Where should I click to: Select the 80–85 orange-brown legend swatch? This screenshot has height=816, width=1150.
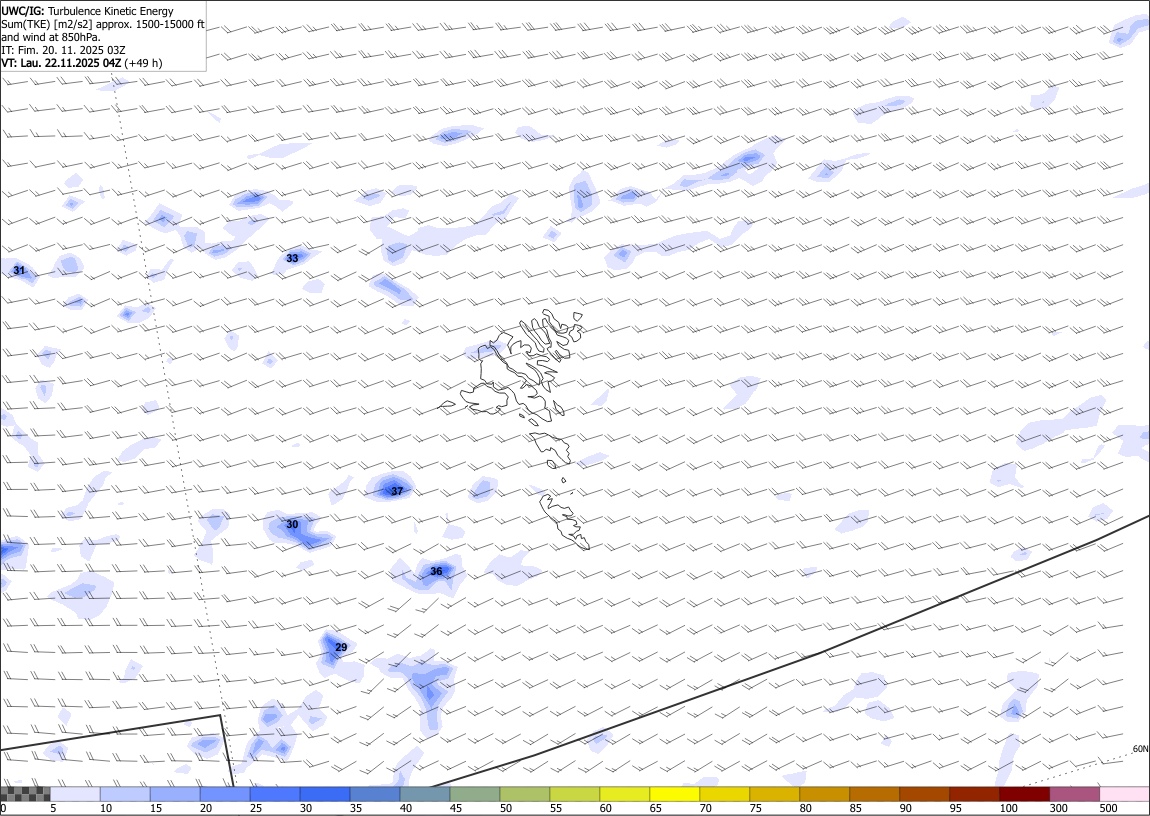(824, 794)
